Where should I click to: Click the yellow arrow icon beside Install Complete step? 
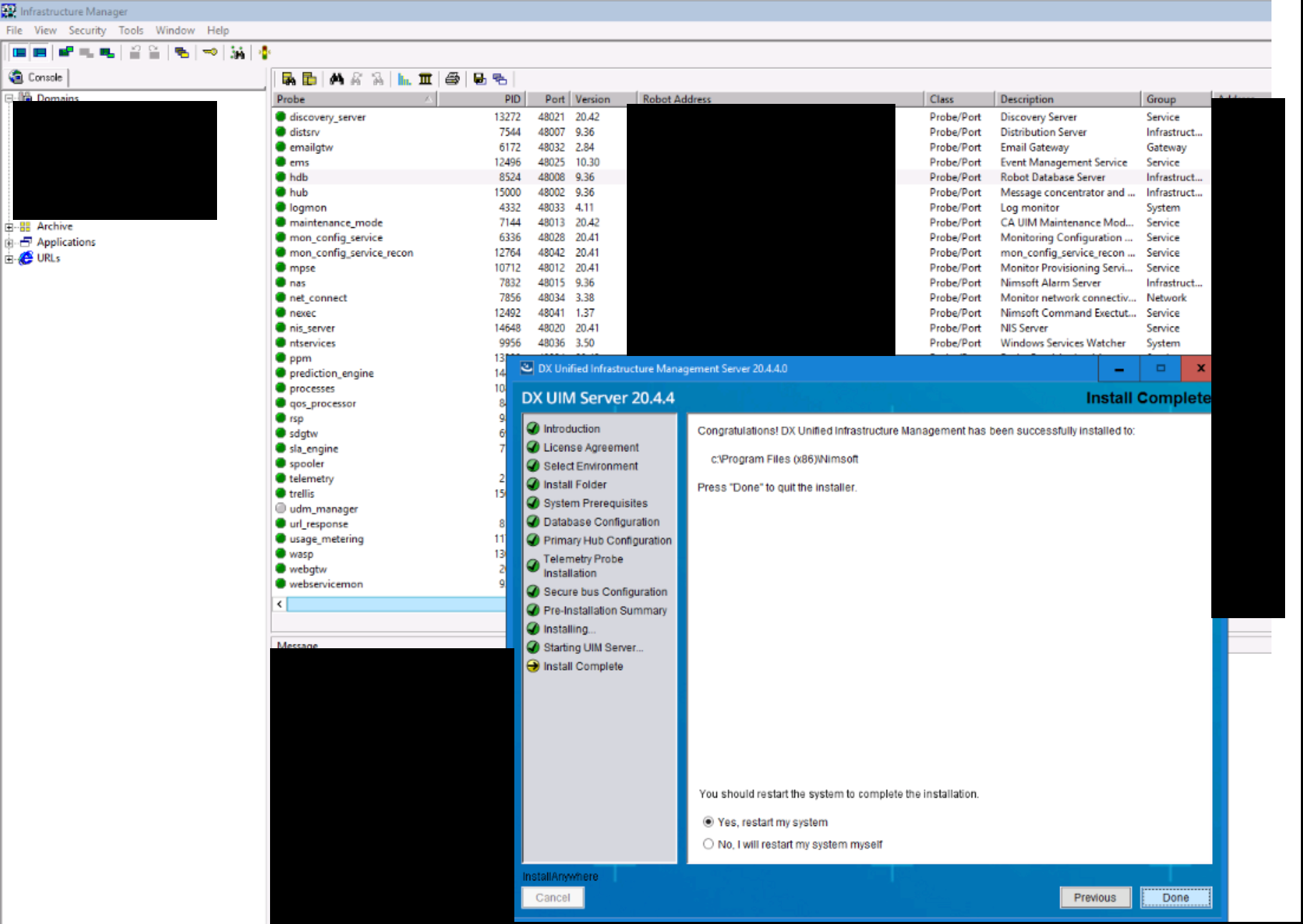tap(533, 666)
